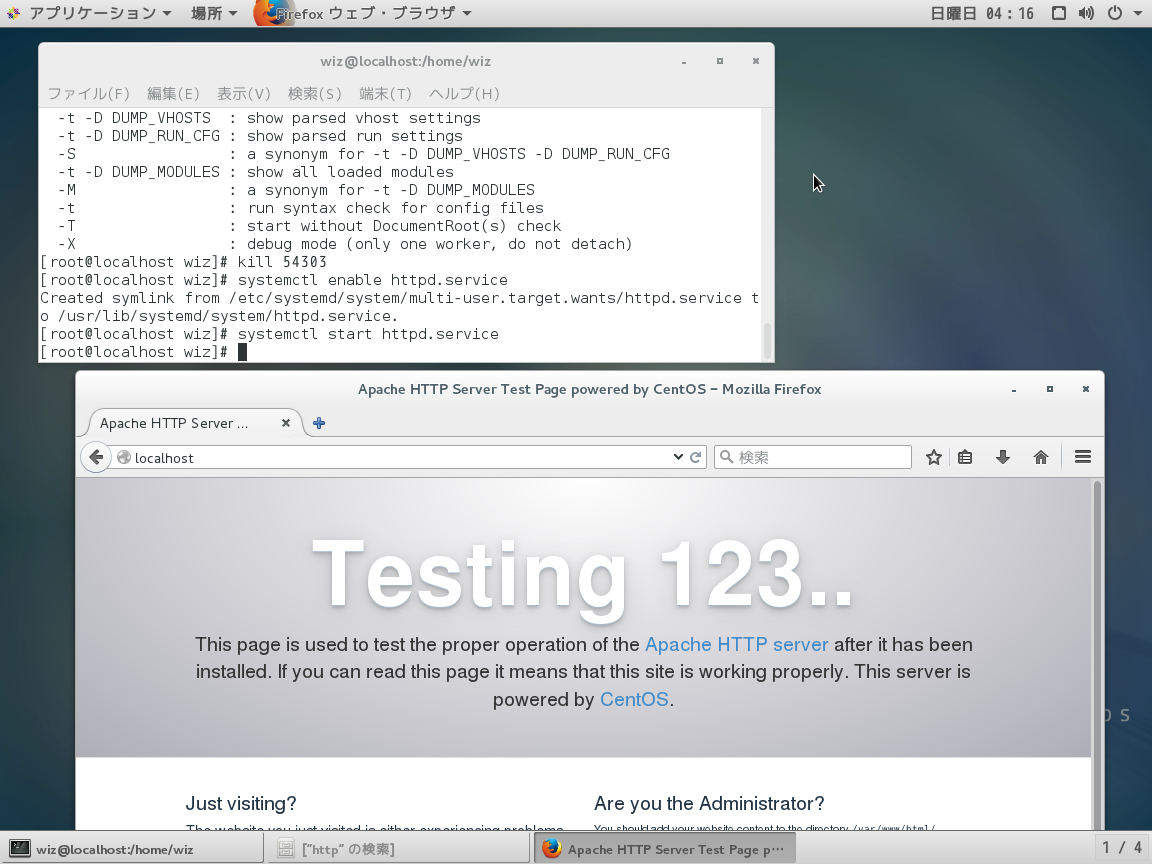
Task: Click 'Are you the Administrator?' heading
Action: click(x=709, y=803)
